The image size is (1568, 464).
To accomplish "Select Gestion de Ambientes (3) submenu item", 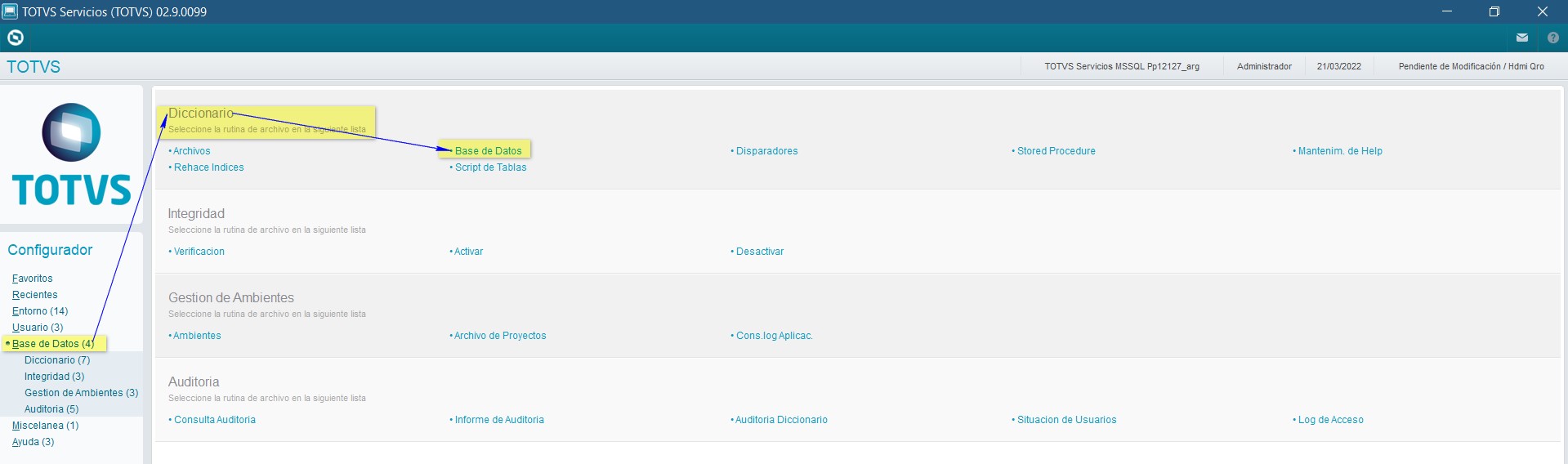I will [x=81, y=393].
